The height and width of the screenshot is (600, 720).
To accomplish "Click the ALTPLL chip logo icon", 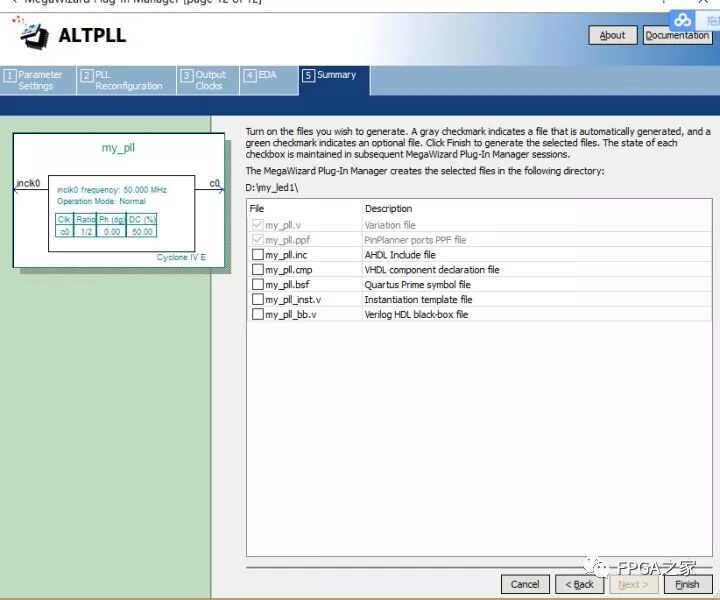I will coord(33,36).
